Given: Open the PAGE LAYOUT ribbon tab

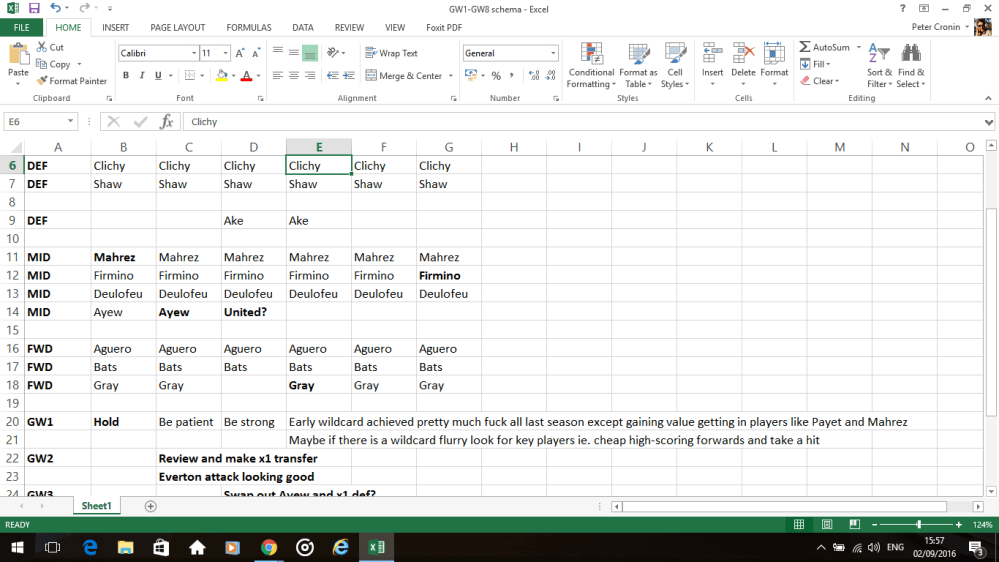Looking at the screenshot, I should pos(177,28).
